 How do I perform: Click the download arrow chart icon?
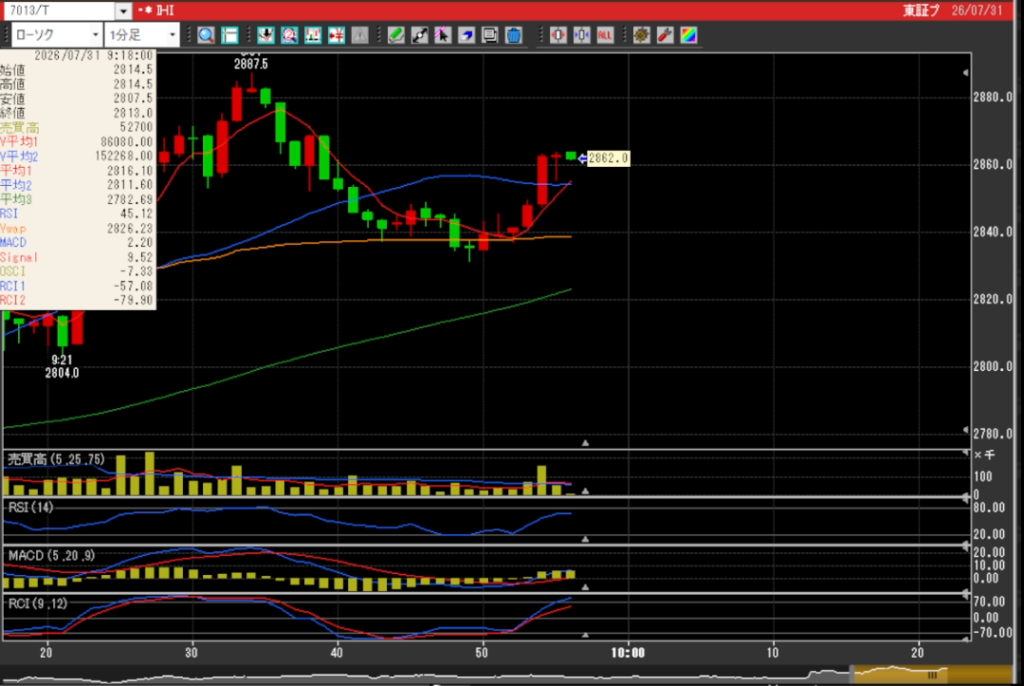(x=266, y=35)
